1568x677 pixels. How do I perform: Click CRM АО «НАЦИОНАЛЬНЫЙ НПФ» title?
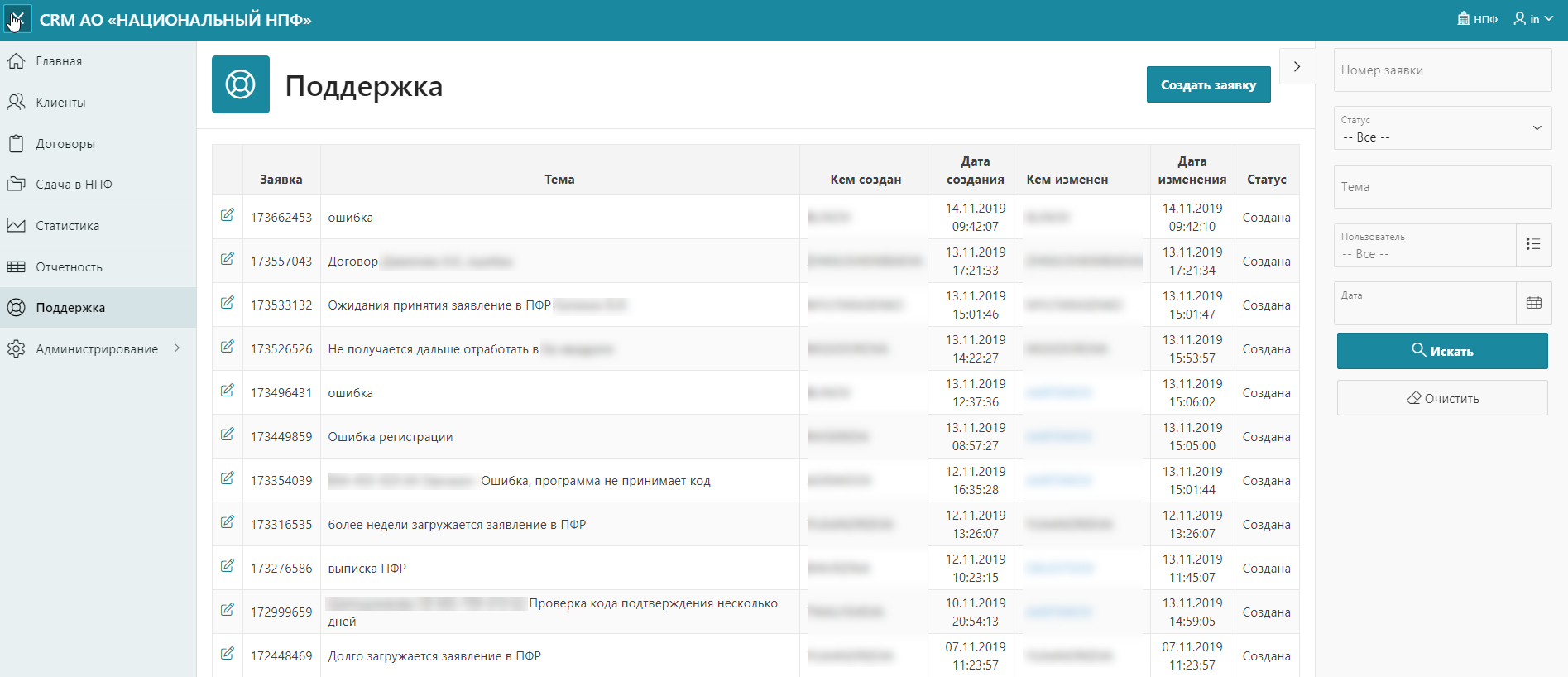[x=175, y=20]
